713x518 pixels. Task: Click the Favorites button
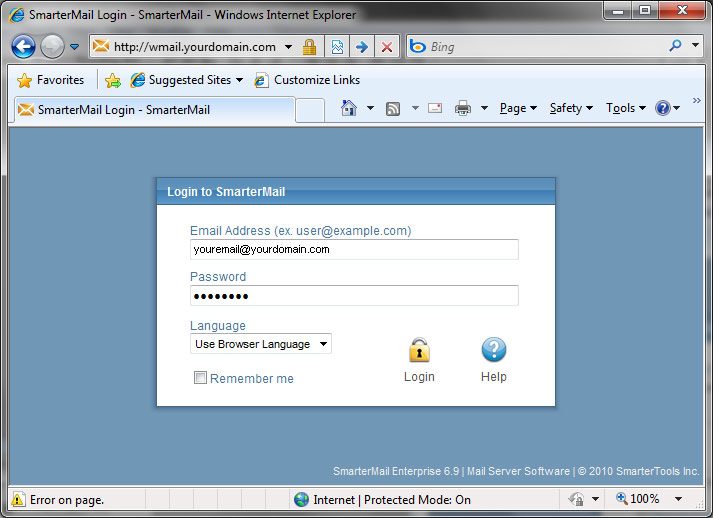51,80
